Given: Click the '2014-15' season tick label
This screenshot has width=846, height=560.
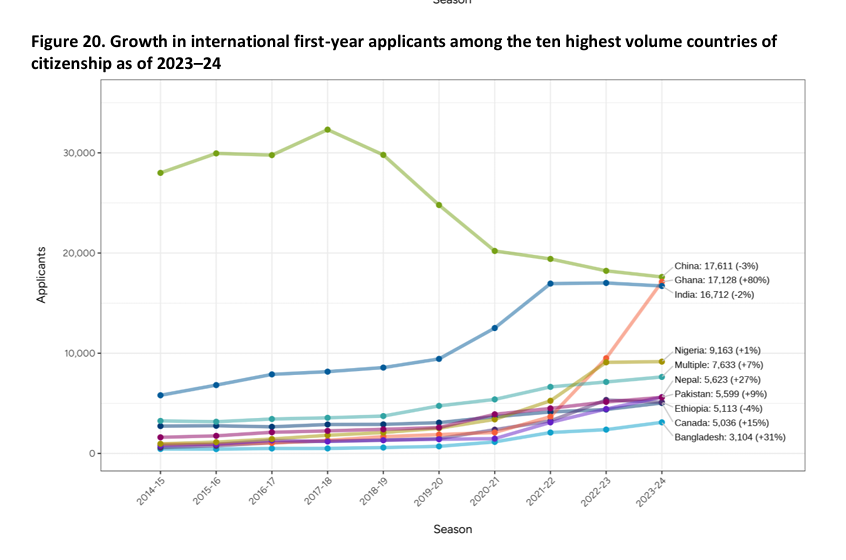Looking at the screenshot, I should pos(151,491).
